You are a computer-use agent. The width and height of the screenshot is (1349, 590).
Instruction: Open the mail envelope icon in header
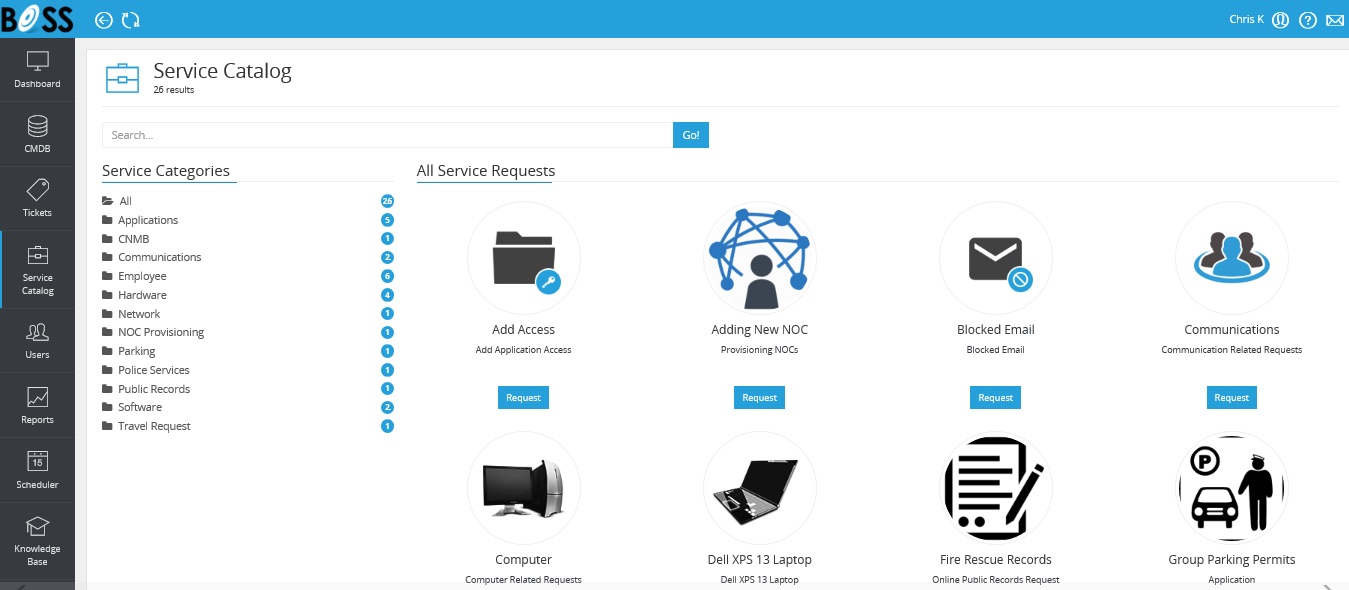point(1335,20)
